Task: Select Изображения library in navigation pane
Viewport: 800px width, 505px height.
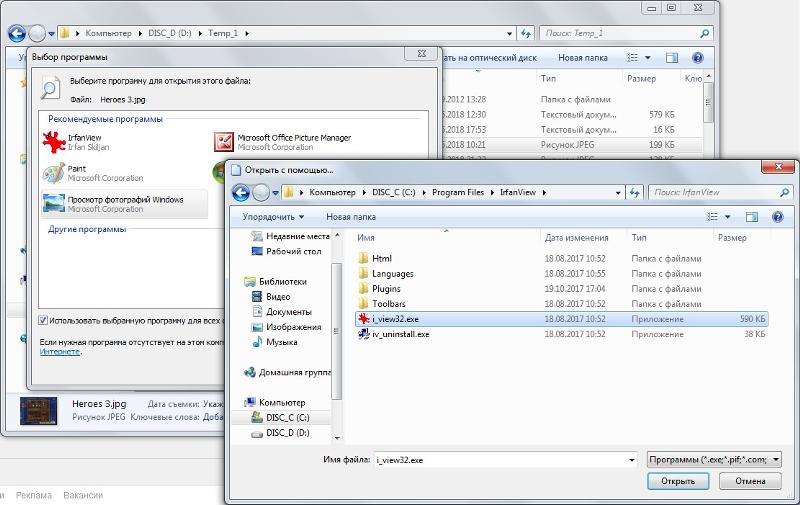Action: coord(287,327)
